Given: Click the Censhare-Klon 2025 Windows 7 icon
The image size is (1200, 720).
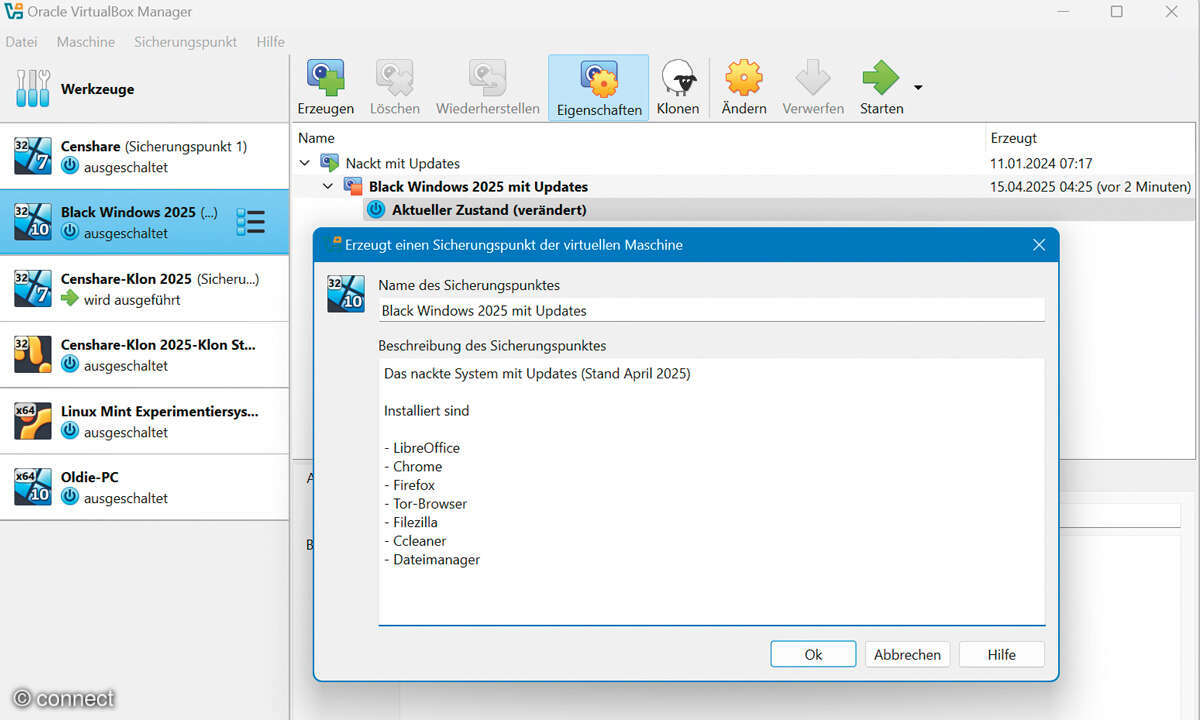Looking at the screenshot, I should coord(33,288).
